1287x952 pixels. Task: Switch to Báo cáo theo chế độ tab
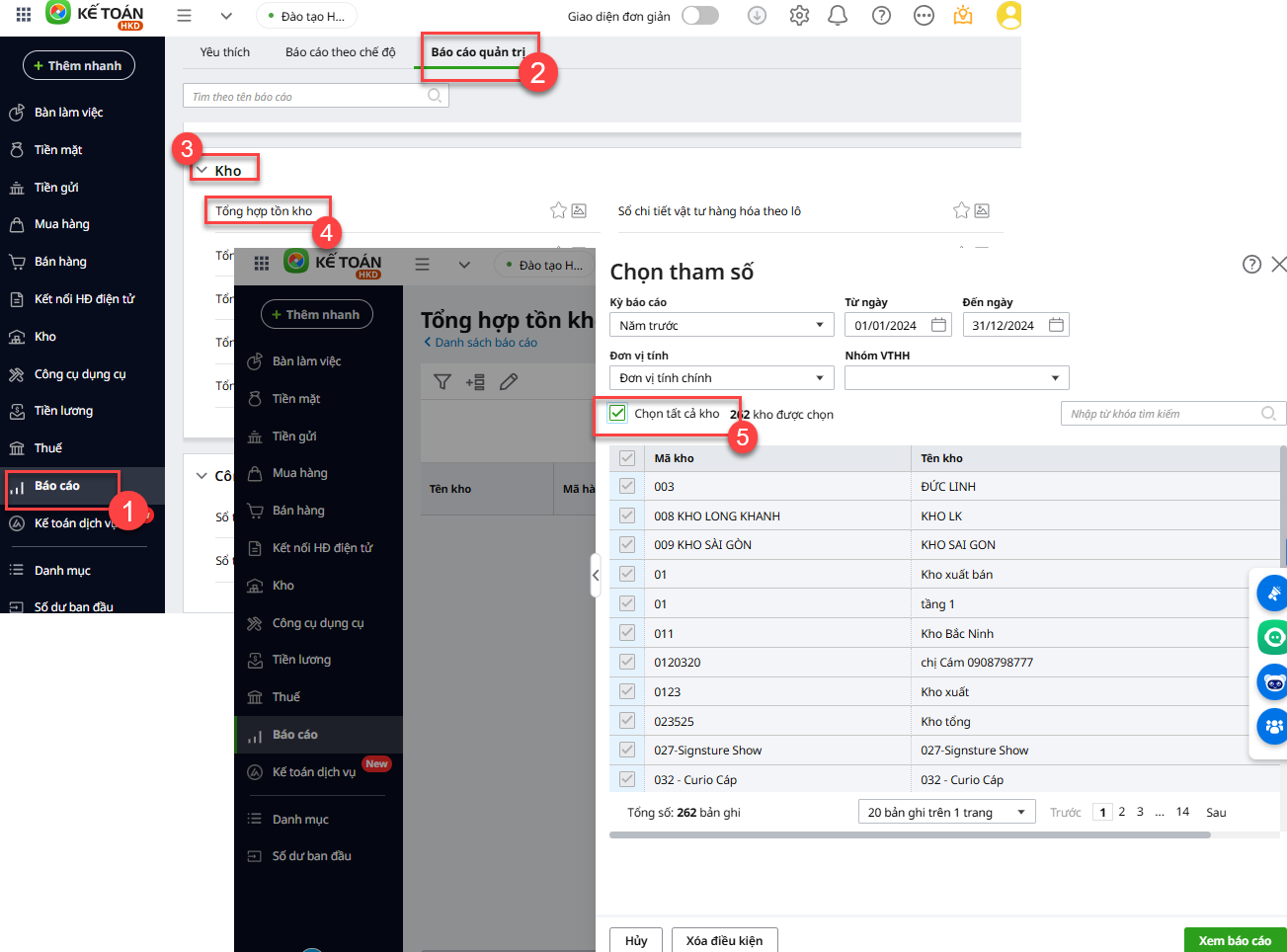340,52
